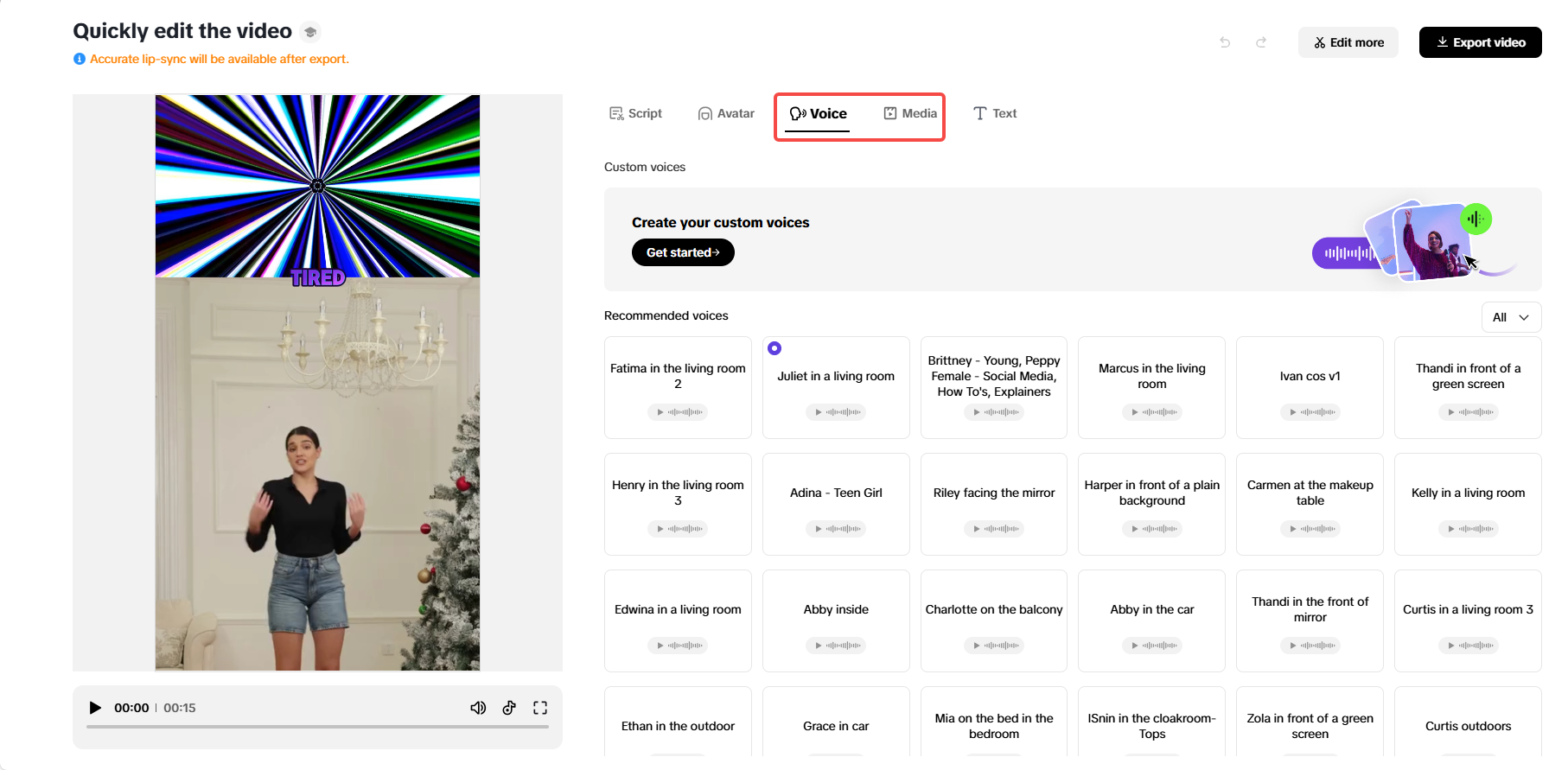
Task: Switch to the Script tab
Action: [x=635, y=113]
